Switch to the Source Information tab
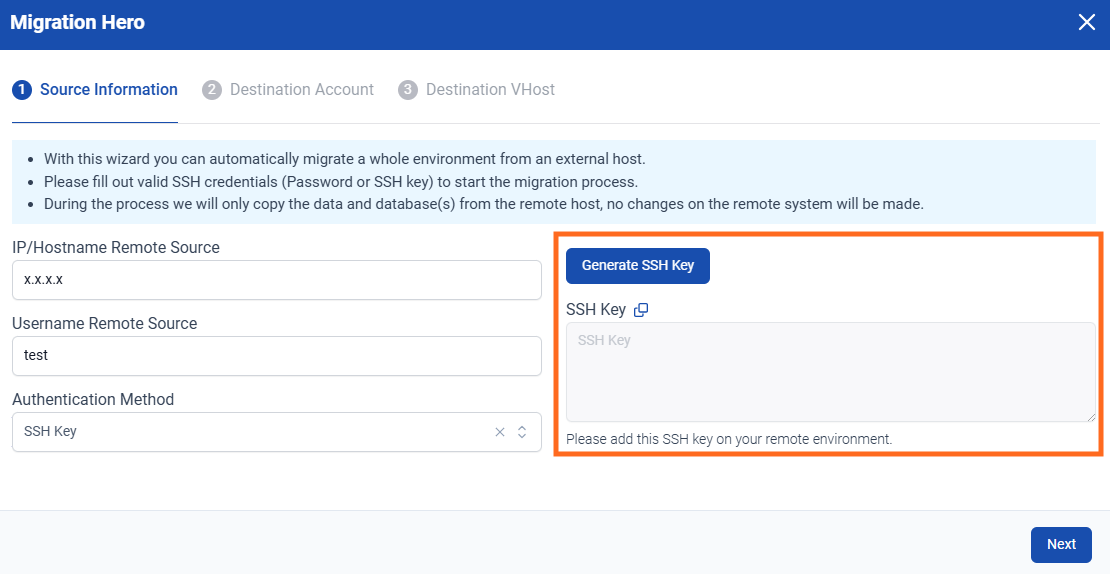1110x574 pixels. (x=108, y=90)
